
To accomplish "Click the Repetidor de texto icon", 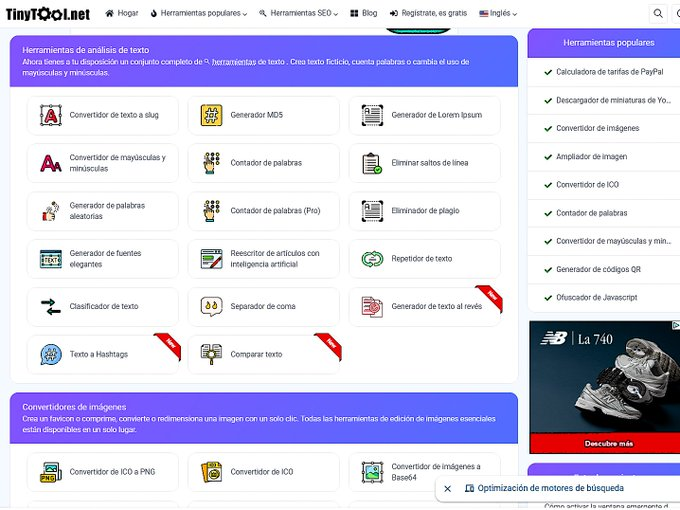I will click(x=372, y=259).
